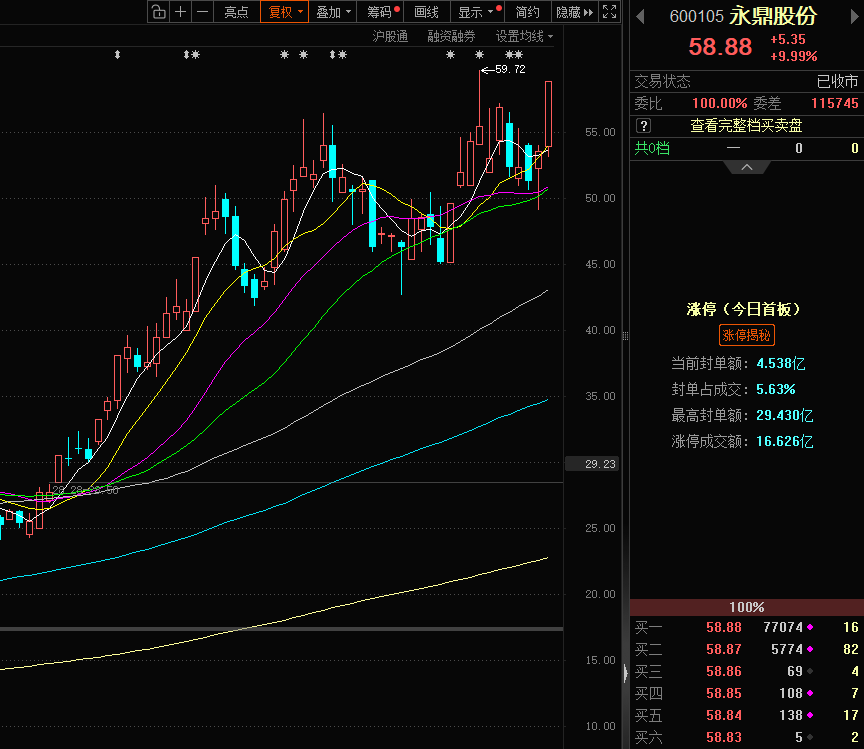Open the 设置均线 dropdown
Viewport: 864px width, 749px height.
[x=524, y=36]
